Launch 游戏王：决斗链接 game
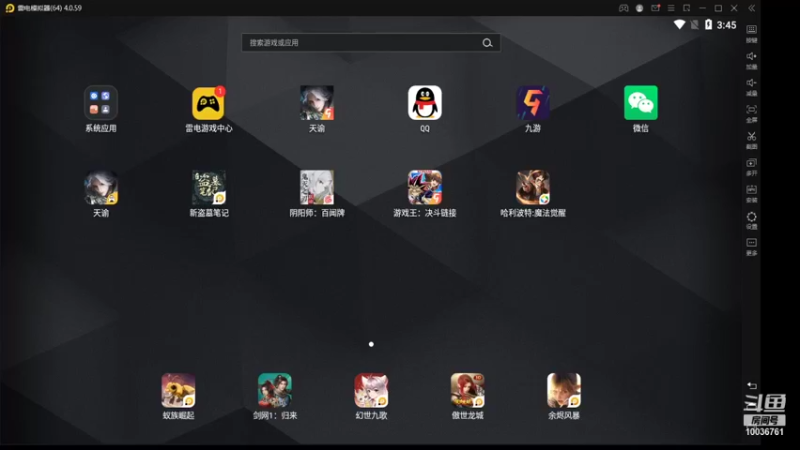 (424, 188)
